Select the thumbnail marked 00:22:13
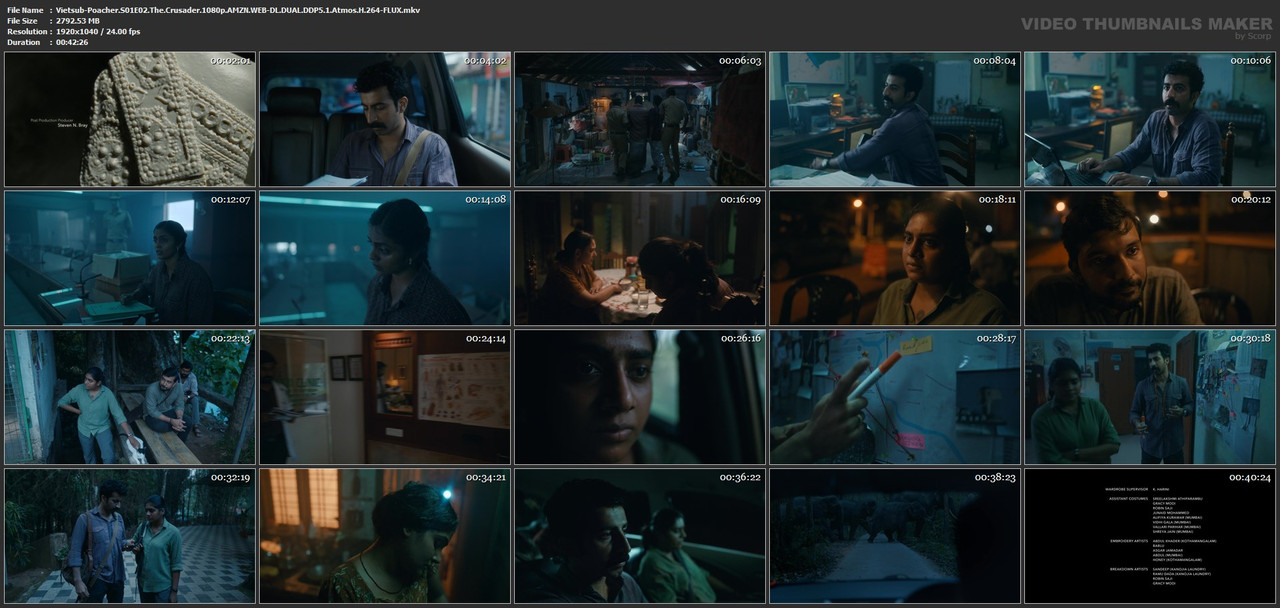Image resolution: width=1280 pixels, height=608 pixels. click(130, 397)
